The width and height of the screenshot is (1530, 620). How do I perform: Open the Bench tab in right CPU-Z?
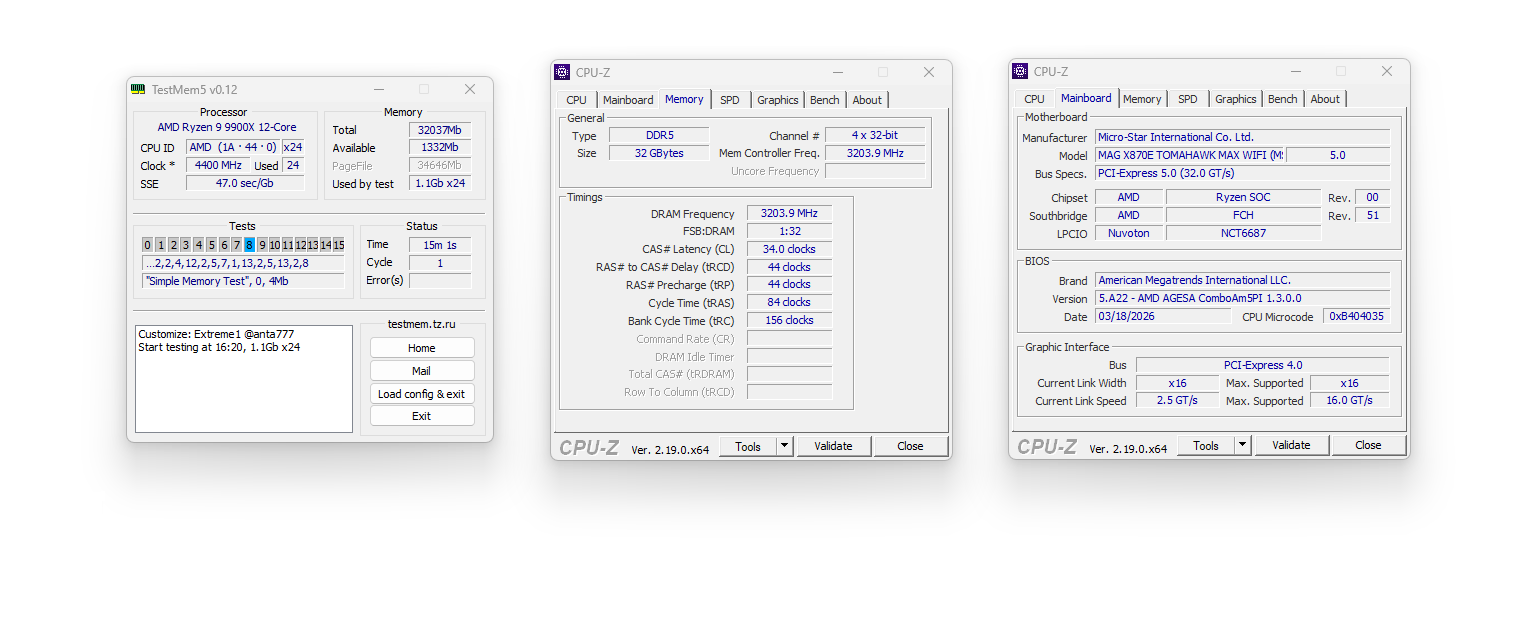(x=1282, y=98)
